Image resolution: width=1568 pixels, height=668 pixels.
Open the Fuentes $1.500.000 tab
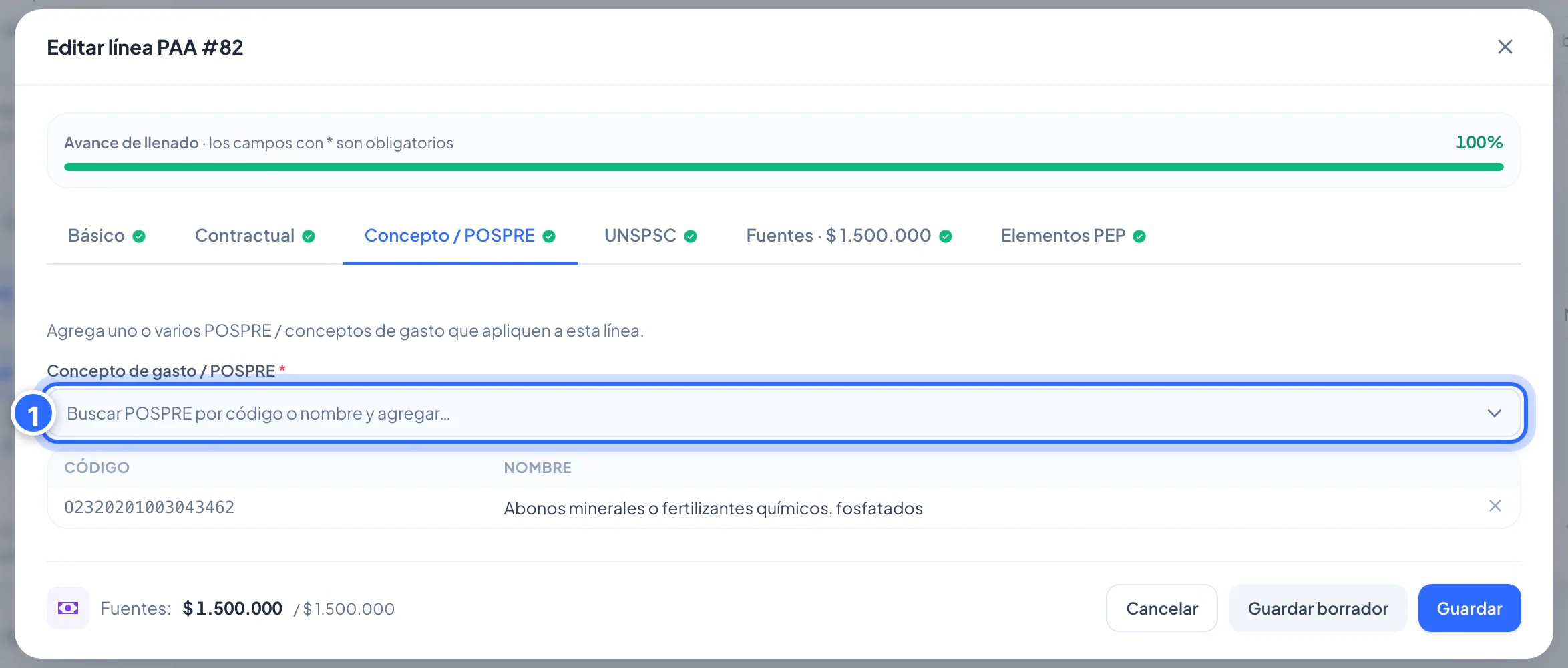tap(849, 236)
